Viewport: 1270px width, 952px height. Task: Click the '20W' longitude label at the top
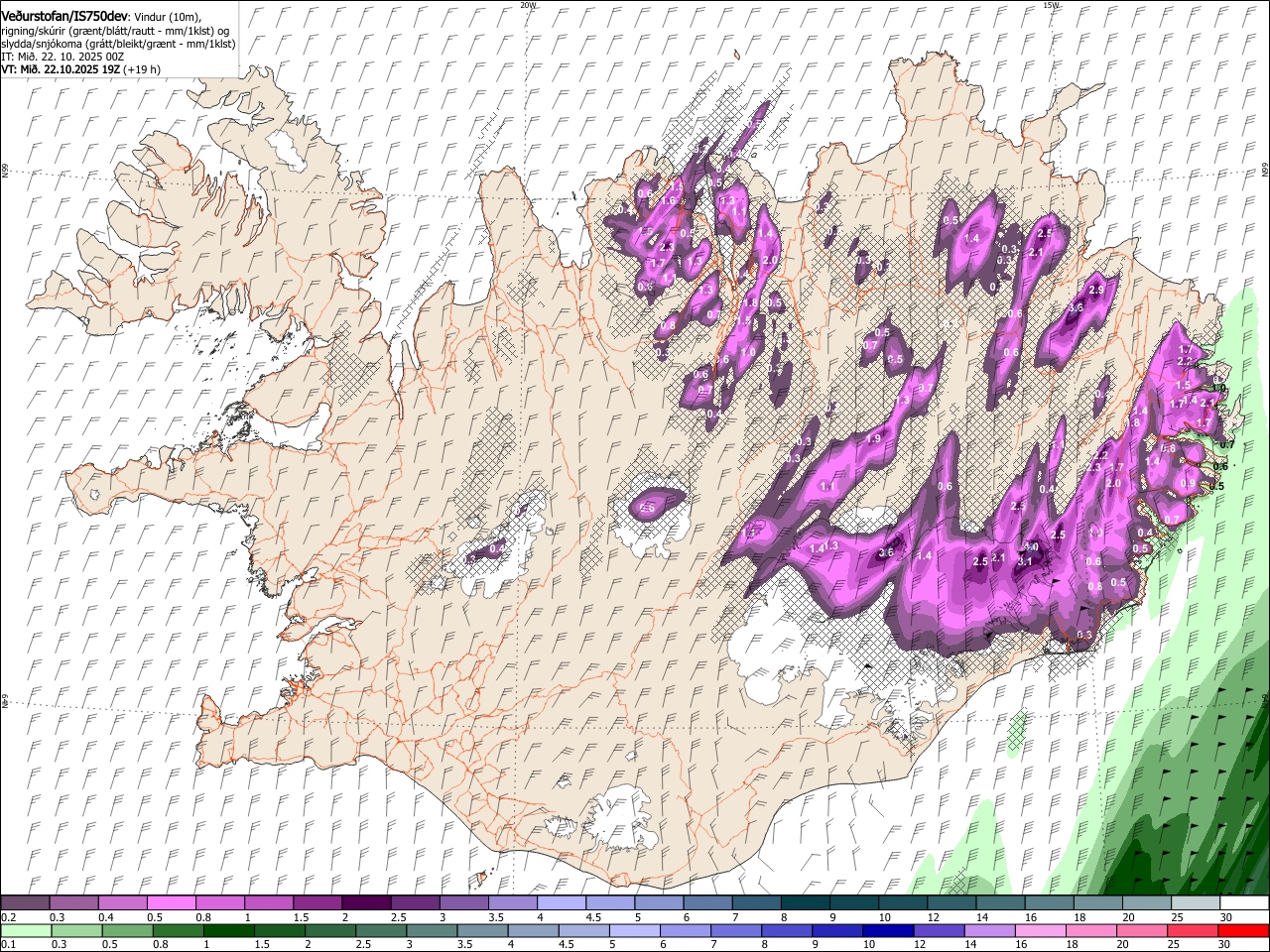(x=528, y=5)
